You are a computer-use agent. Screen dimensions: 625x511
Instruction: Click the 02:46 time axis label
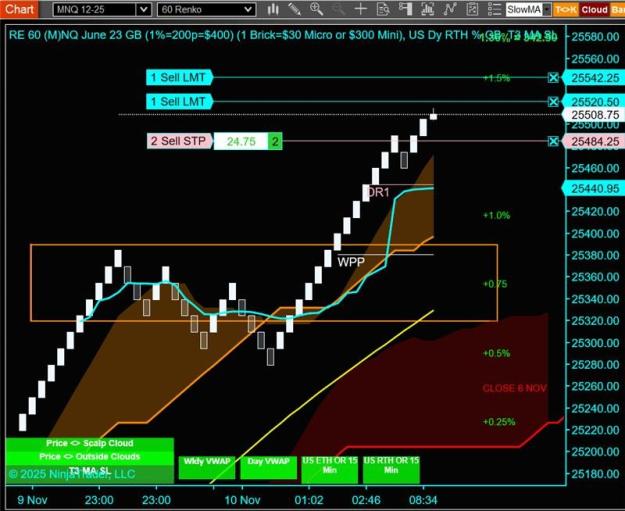(366, 500)
